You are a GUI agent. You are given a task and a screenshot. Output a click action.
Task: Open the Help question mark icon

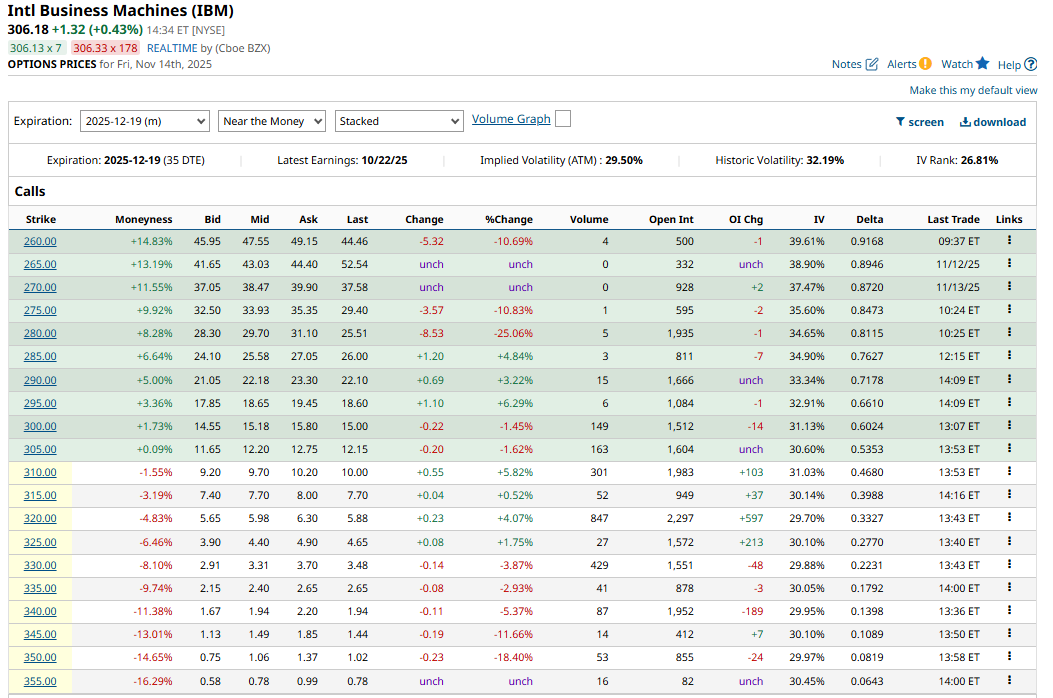point(1031,65)
